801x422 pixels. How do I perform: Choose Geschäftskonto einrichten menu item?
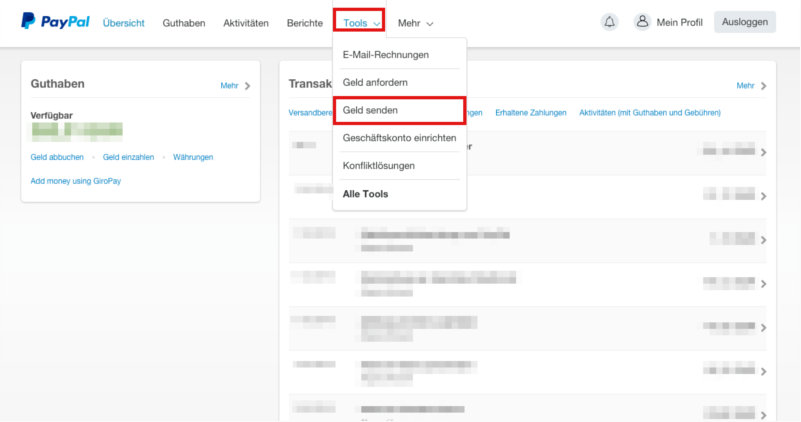399,138
